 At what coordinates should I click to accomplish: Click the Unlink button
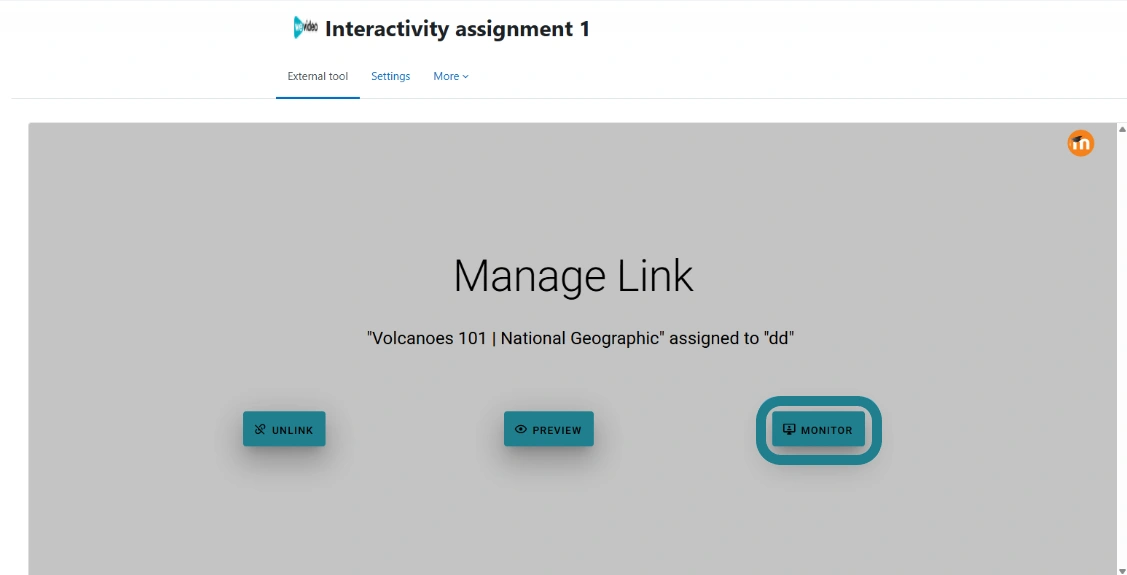tap(284, 429)
